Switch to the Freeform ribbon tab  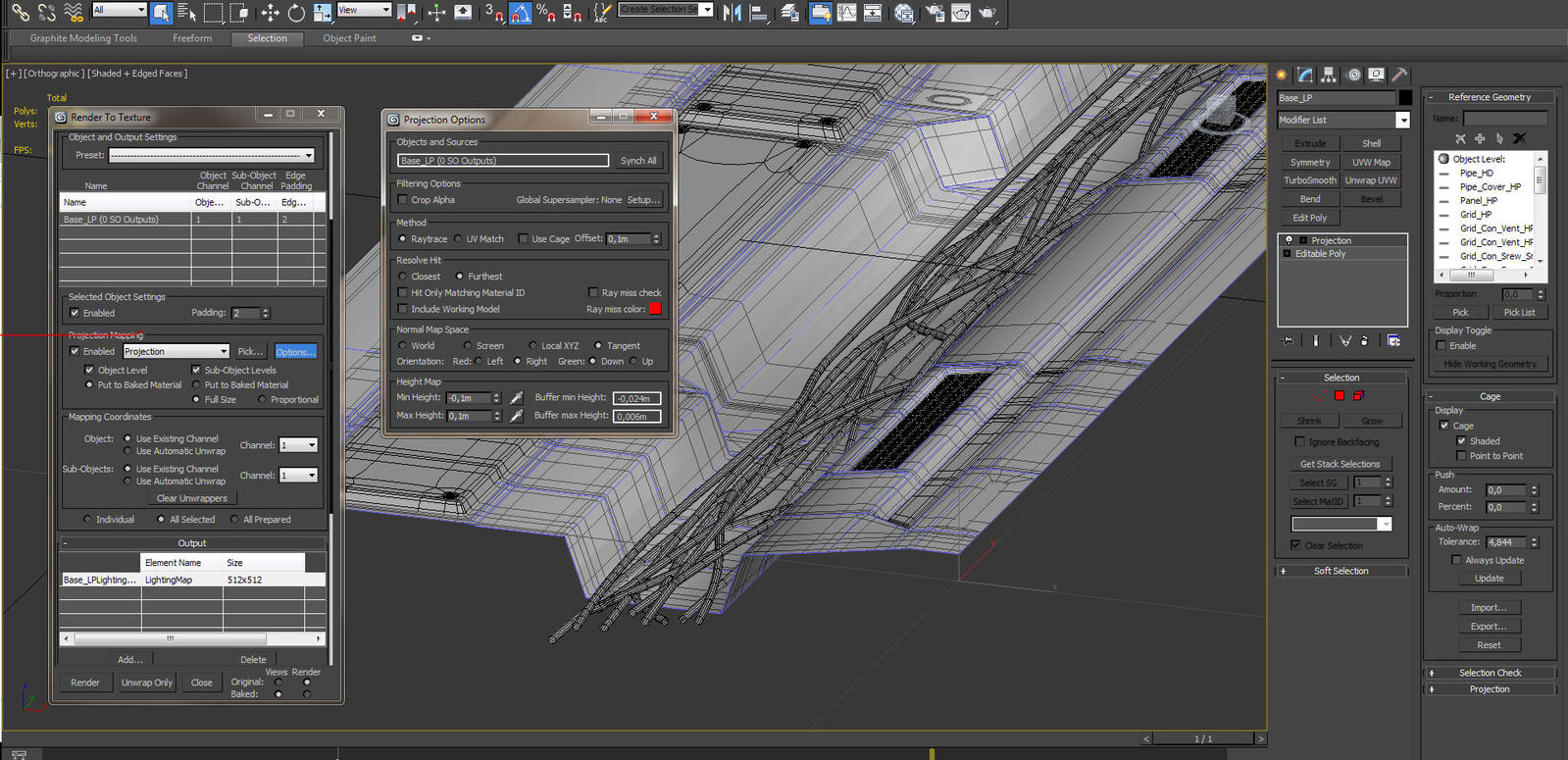click(192, 38)
